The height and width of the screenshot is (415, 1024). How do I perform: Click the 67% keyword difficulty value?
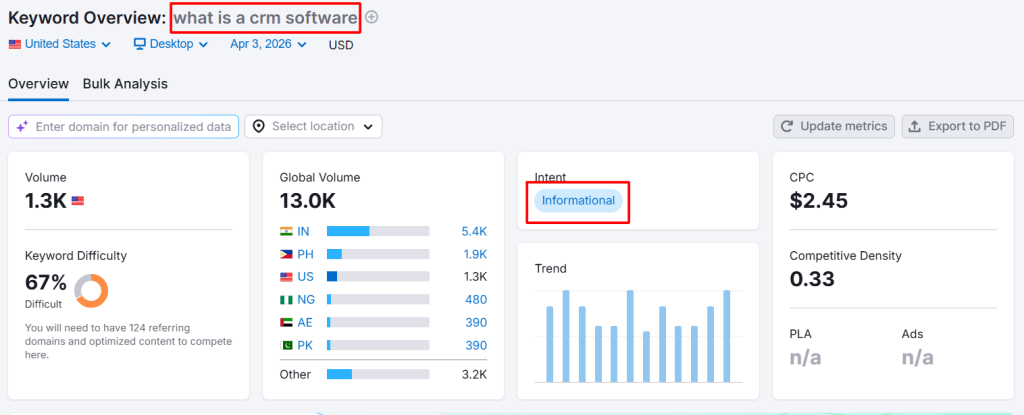pyautogui.click(x=46, y=282)
